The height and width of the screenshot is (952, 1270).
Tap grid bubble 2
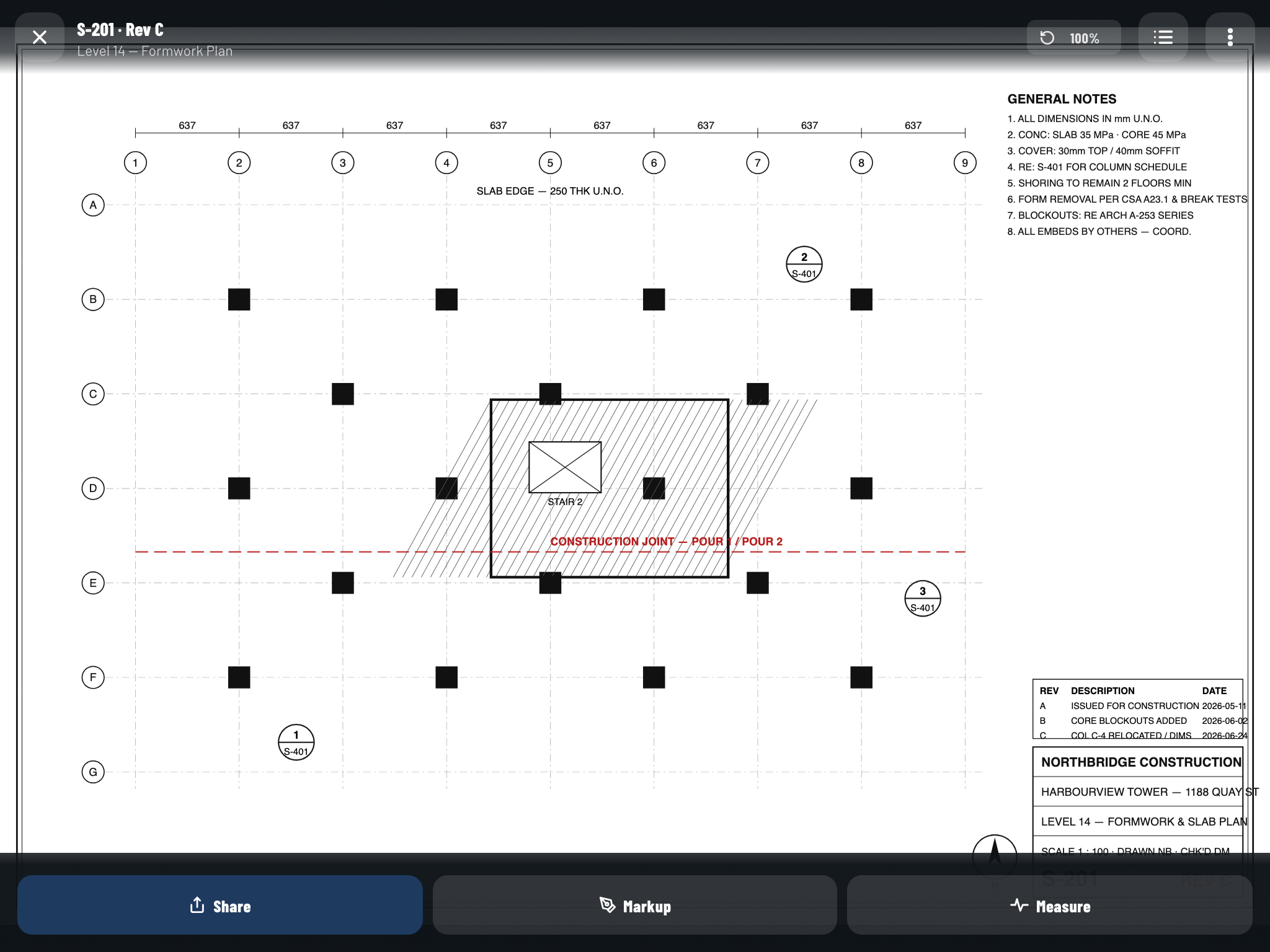click(x=239, y=163)
